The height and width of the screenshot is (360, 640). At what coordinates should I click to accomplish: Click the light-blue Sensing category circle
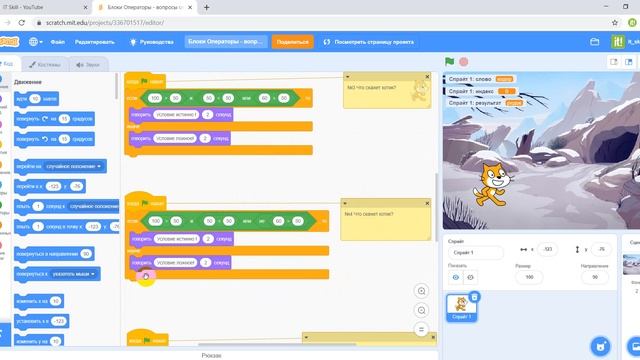tap(1, 185)
